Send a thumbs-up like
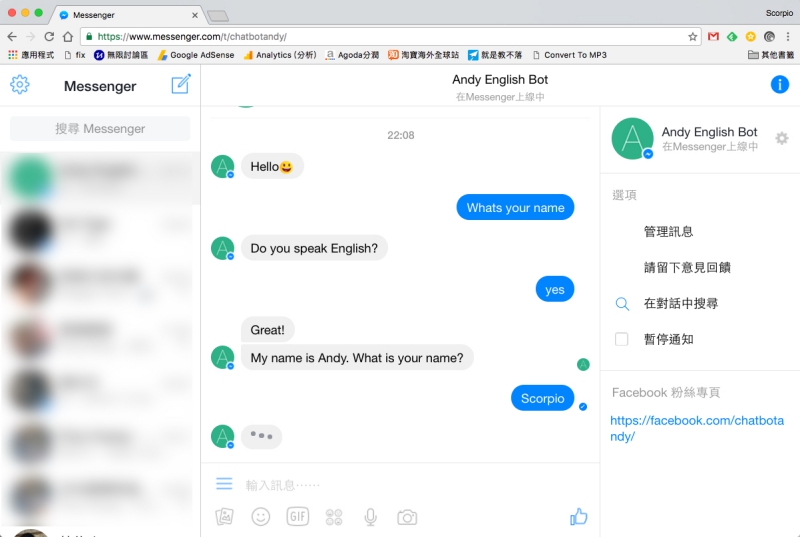Image resolution: width=800 pixels, height=537 pixels. (579, 517)
